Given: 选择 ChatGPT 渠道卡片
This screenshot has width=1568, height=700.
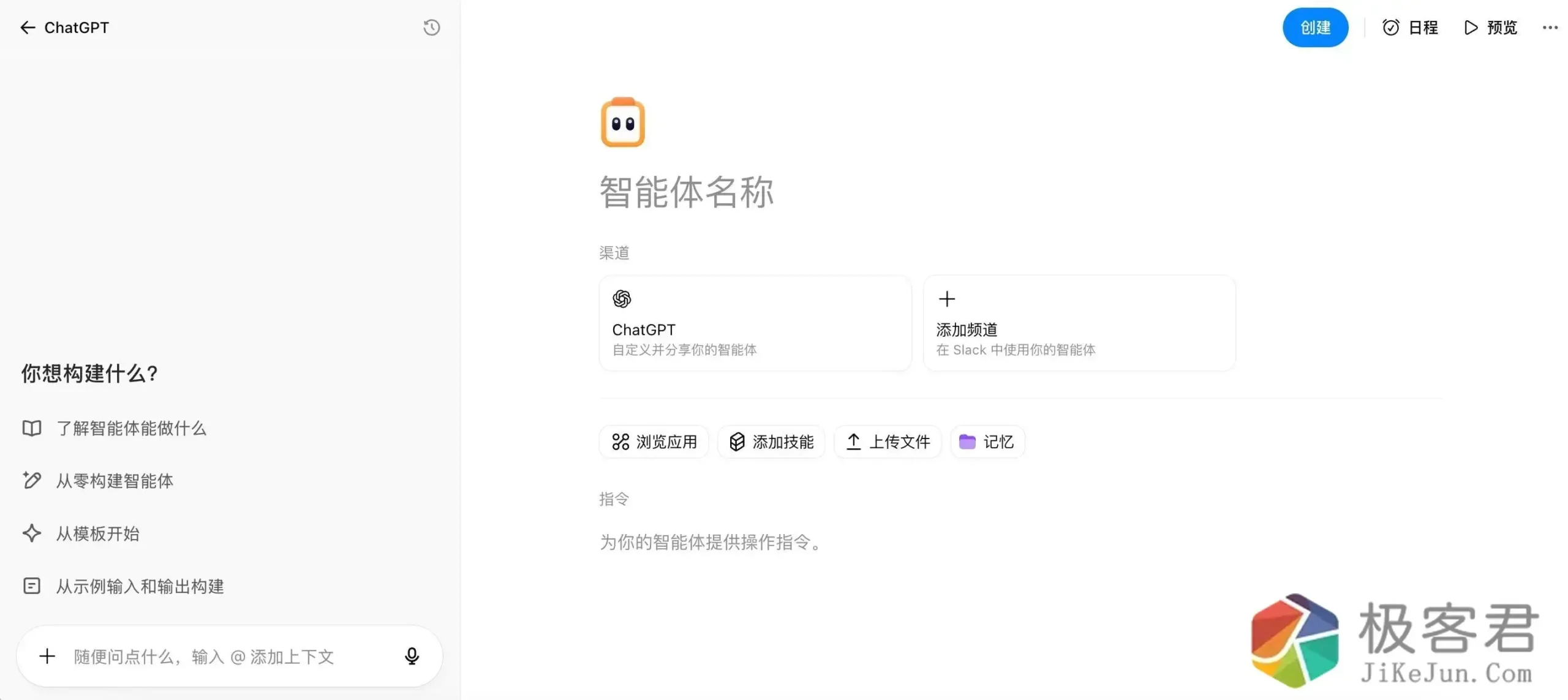Looking at the screenshot, I should coord(755,323).
